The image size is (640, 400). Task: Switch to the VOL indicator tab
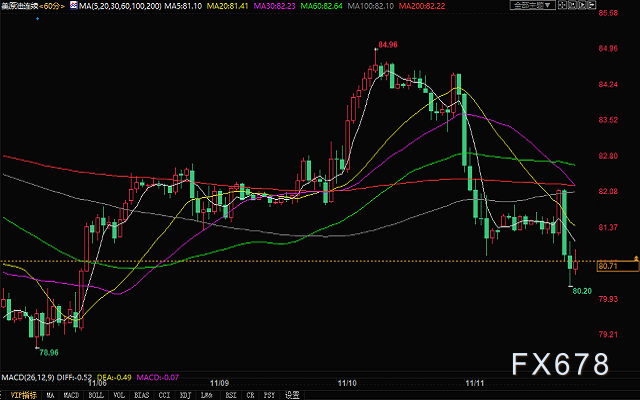click(119, 395)
